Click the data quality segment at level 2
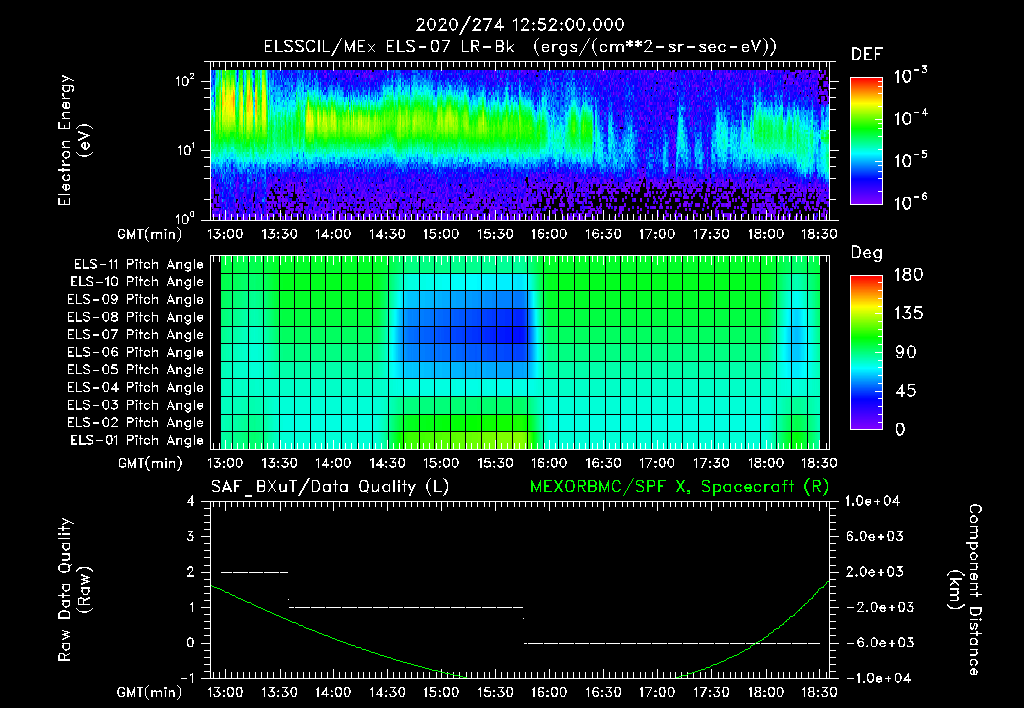The width and height of the screenshot is (1024, 708). (x=255, y=572)
